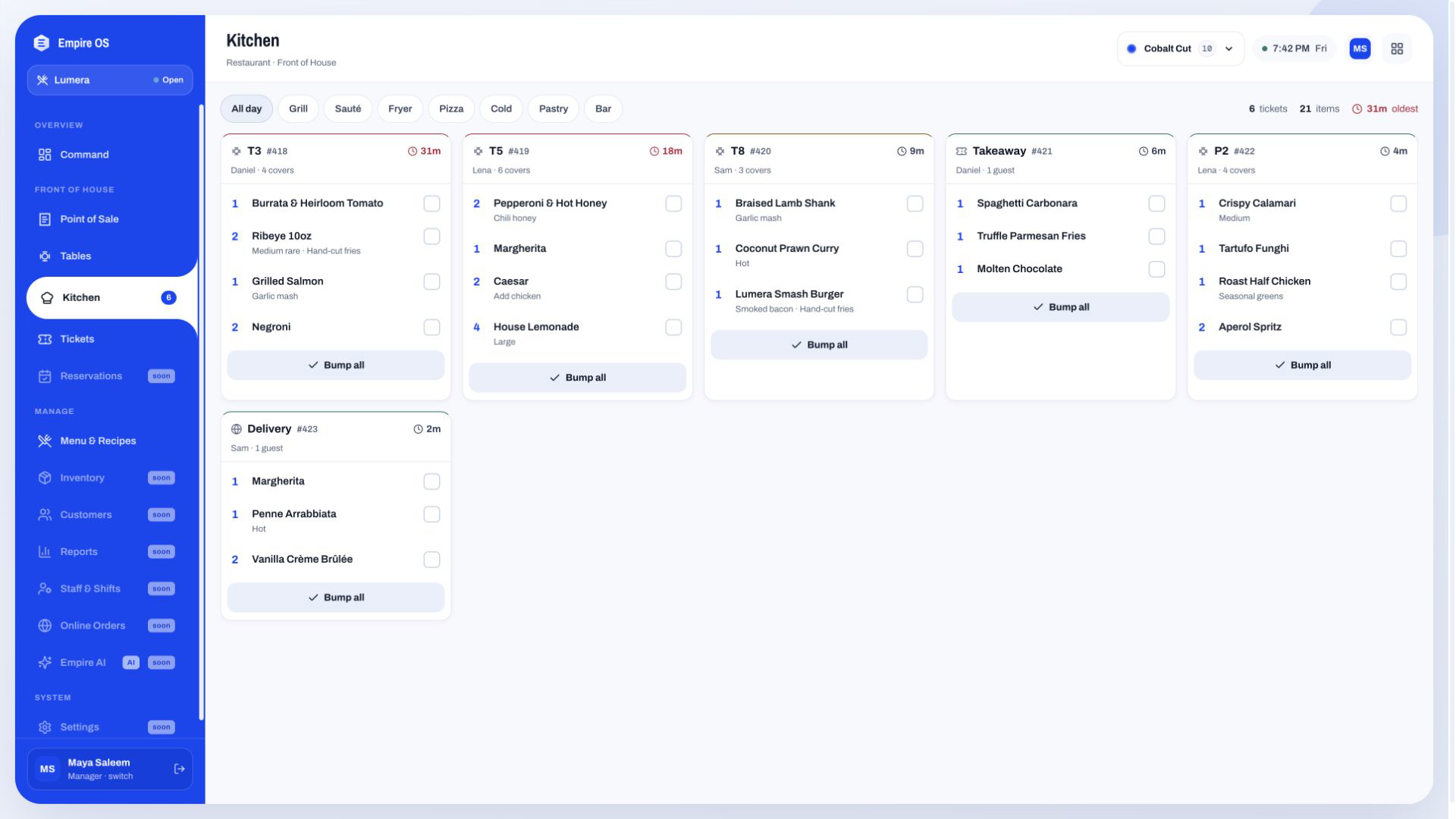Viewport: 1456px width, 819px height.
Task: Go to the Tables section icon
Action: tap(45, 256)
